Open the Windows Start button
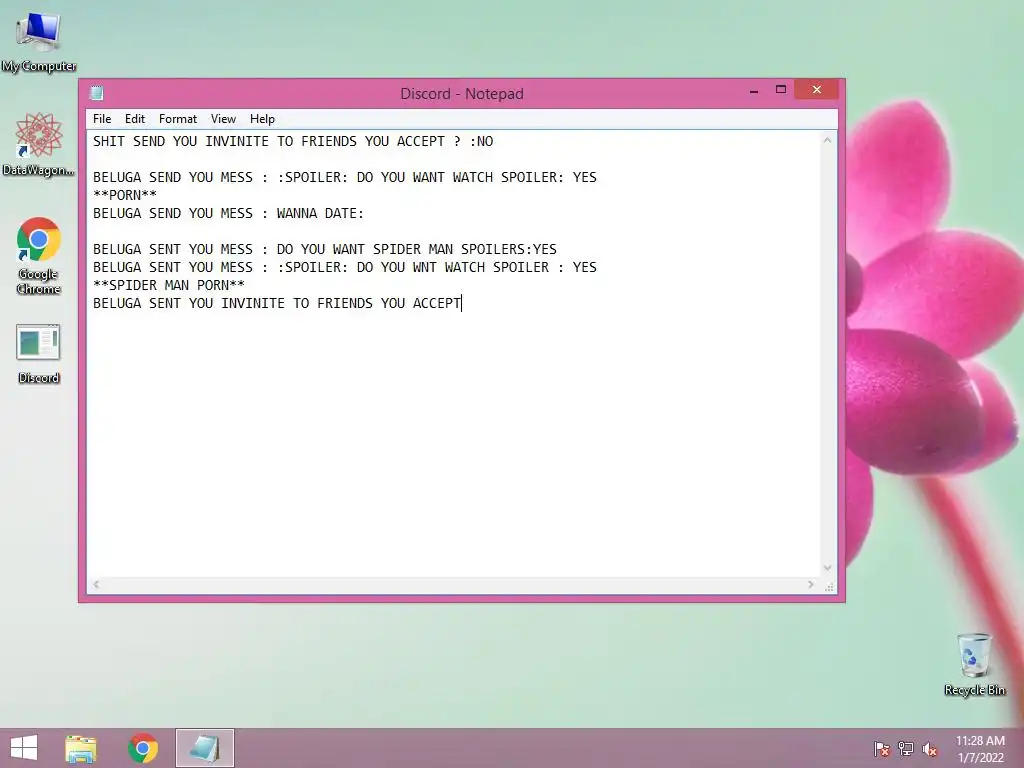 tap(24, 748)
